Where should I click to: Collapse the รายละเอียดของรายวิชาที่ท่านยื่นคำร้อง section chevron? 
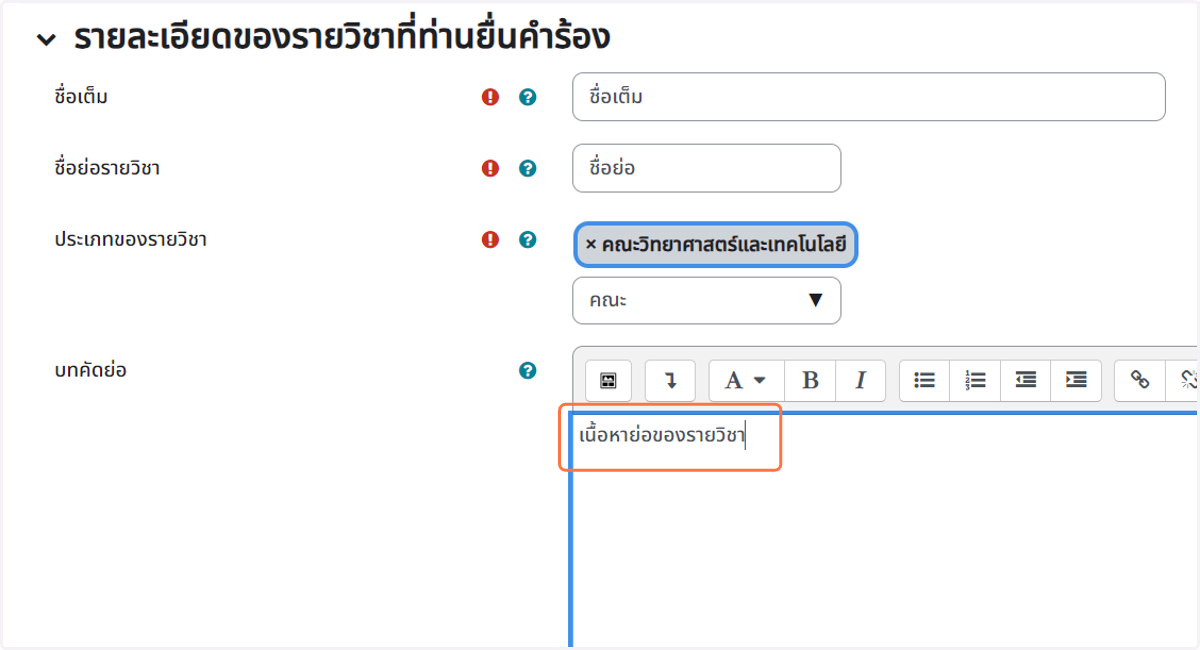coord(46,40)
